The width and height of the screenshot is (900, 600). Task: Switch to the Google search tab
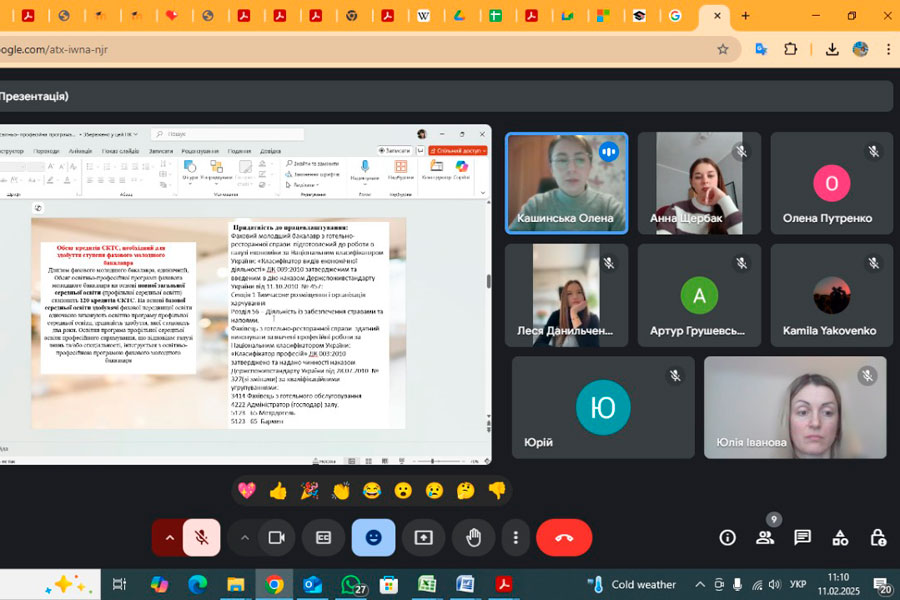(675, 16)
